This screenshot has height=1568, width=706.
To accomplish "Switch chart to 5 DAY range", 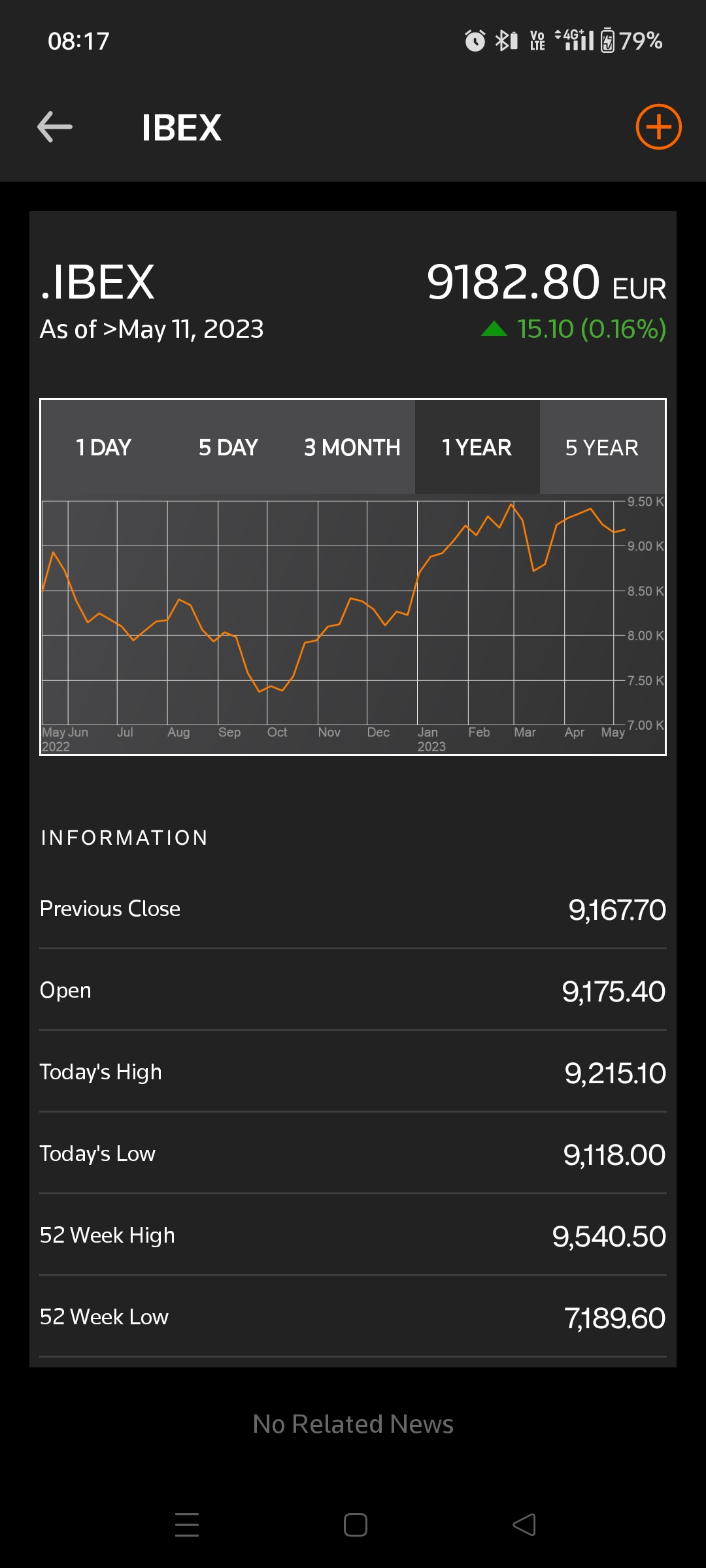I will tap(228, 448).
